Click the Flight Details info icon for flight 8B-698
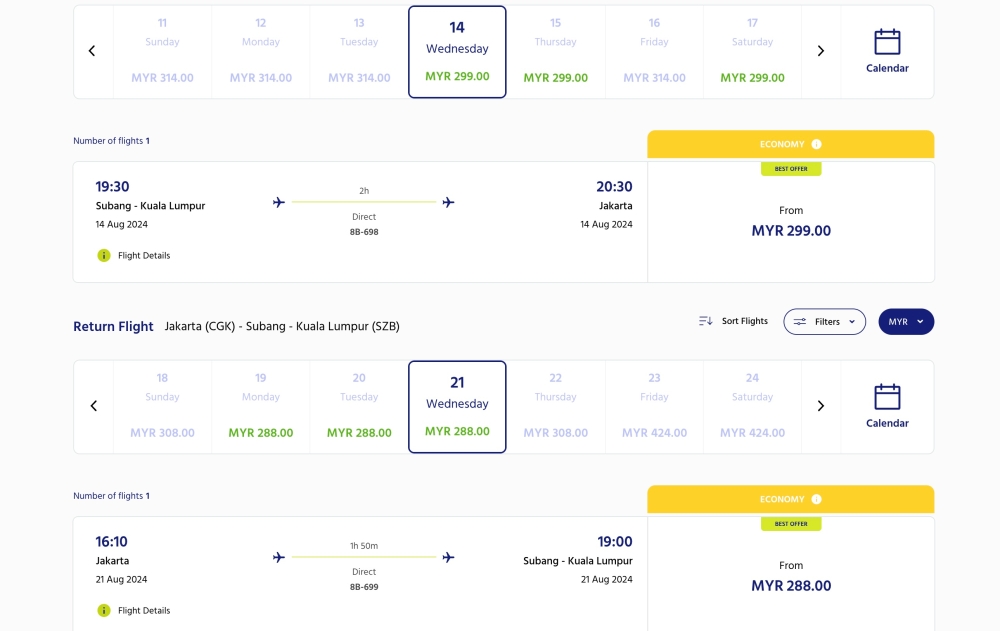1000x631 pixels. pyautogui.click(x=105, y=255)
